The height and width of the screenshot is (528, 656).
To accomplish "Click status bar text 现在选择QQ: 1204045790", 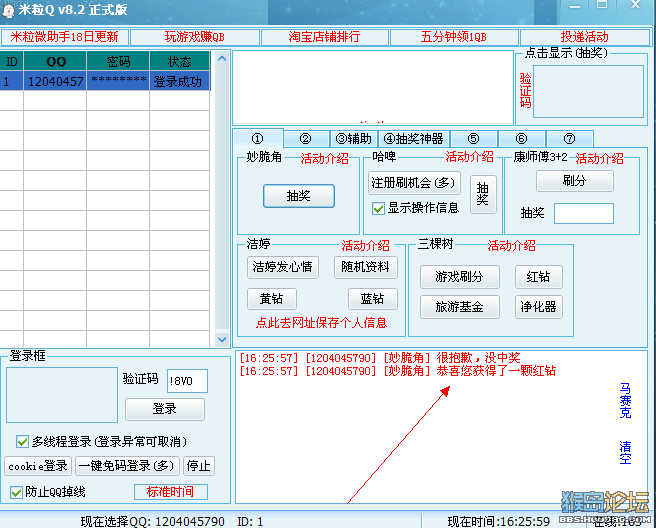I will 152,521.
